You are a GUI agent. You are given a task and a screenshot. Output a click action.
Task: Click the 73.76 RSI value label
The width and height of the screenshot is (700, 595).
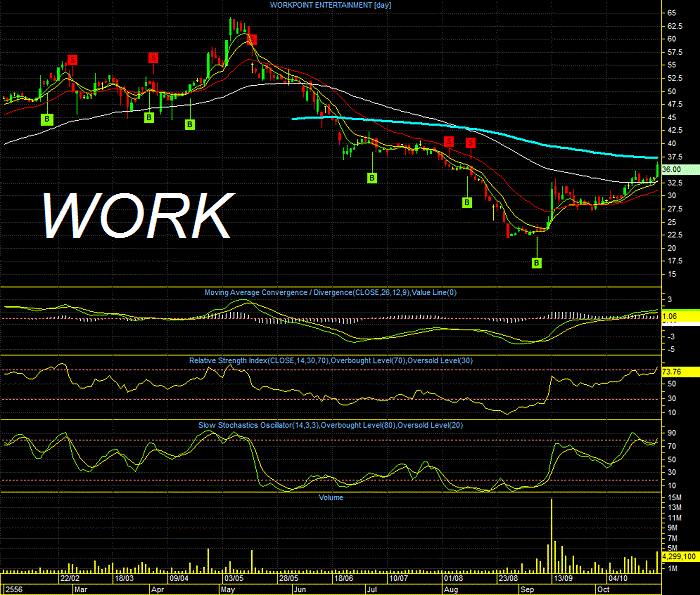[x=680, y=372]
